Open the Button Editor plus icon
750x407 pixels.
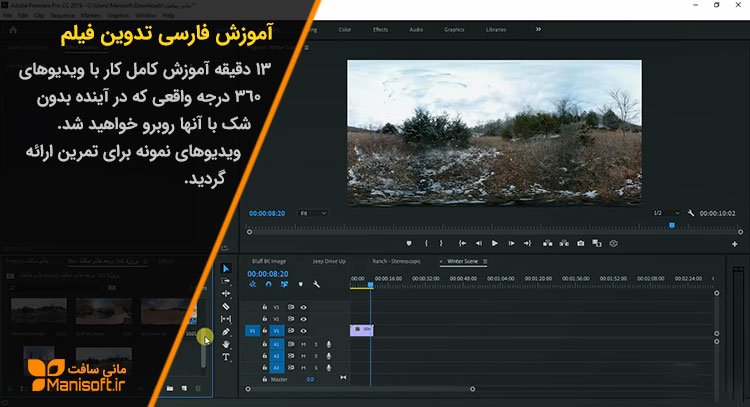[x=735, y=244]
